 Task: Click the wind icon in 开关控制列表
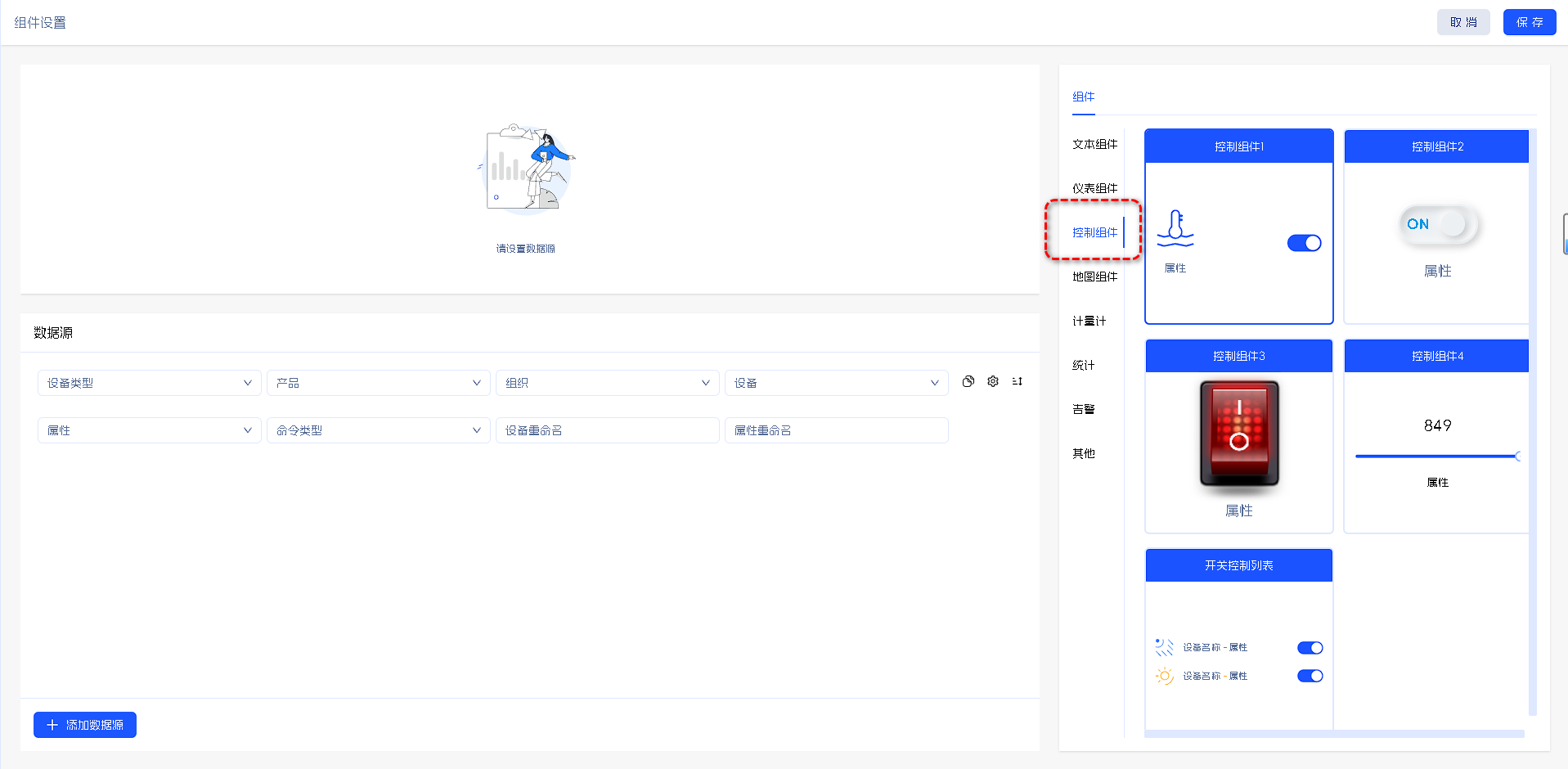pos(1164,647)
